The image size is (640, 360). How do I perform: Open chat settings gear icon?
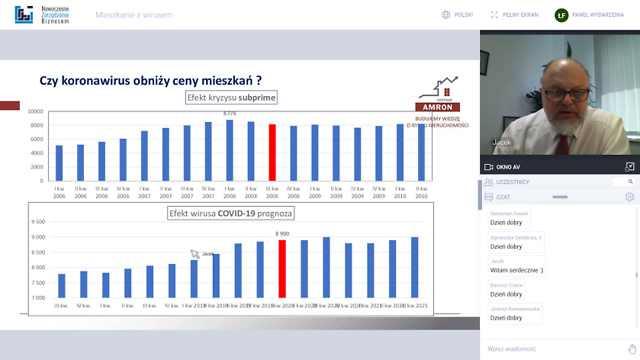pos(629,197)
